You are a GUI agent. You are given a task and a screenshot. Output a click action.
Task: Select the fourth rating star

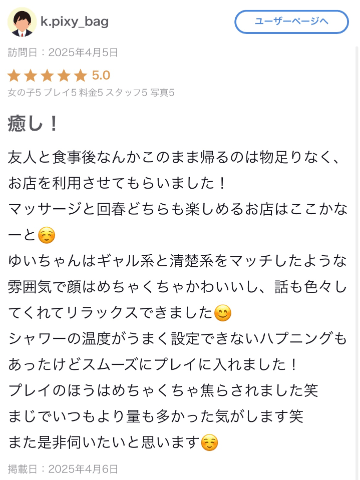(x=64, y=76)
